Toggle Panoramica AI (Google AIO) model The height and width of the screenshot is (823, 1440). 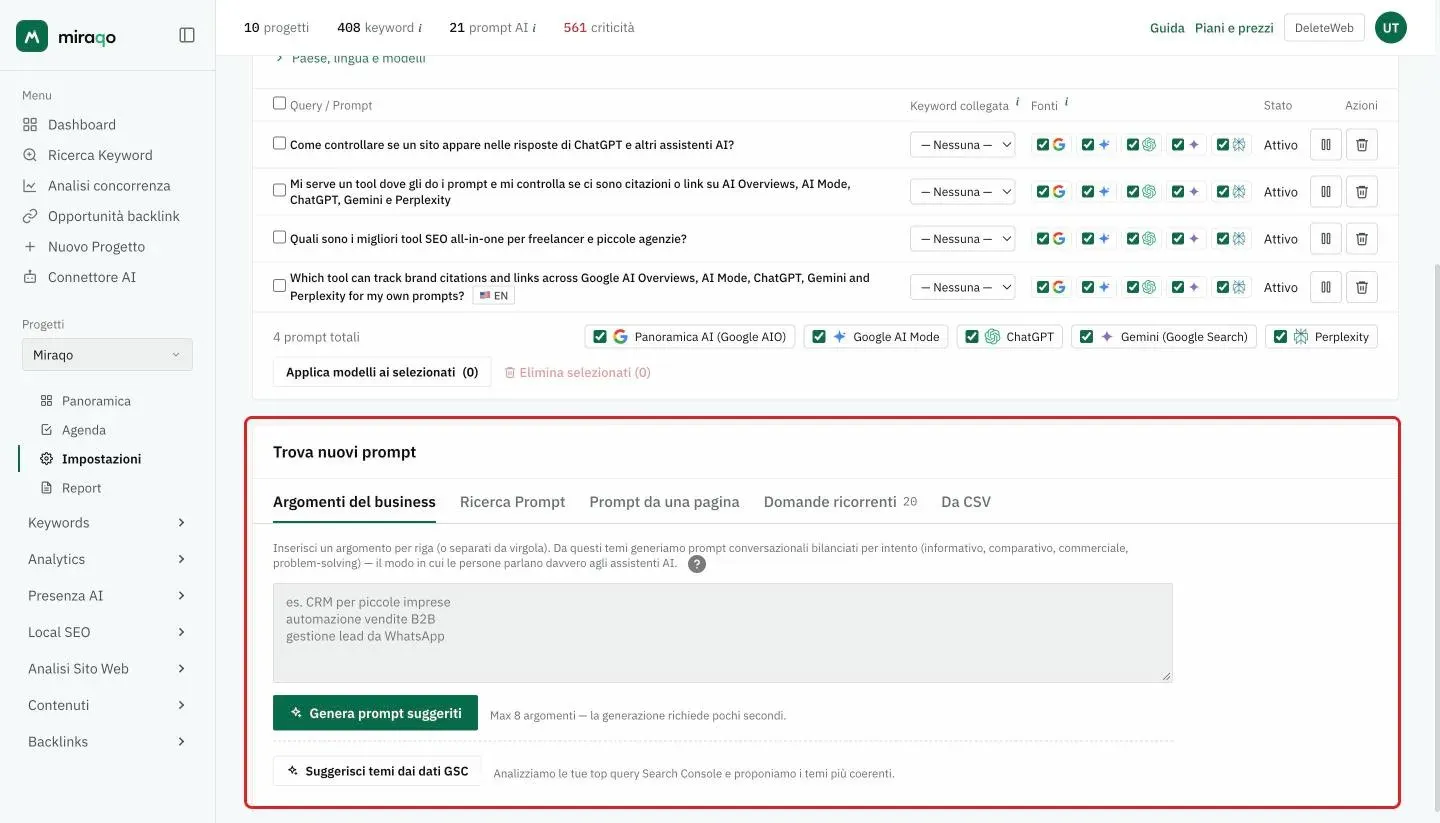pos(690,337)
